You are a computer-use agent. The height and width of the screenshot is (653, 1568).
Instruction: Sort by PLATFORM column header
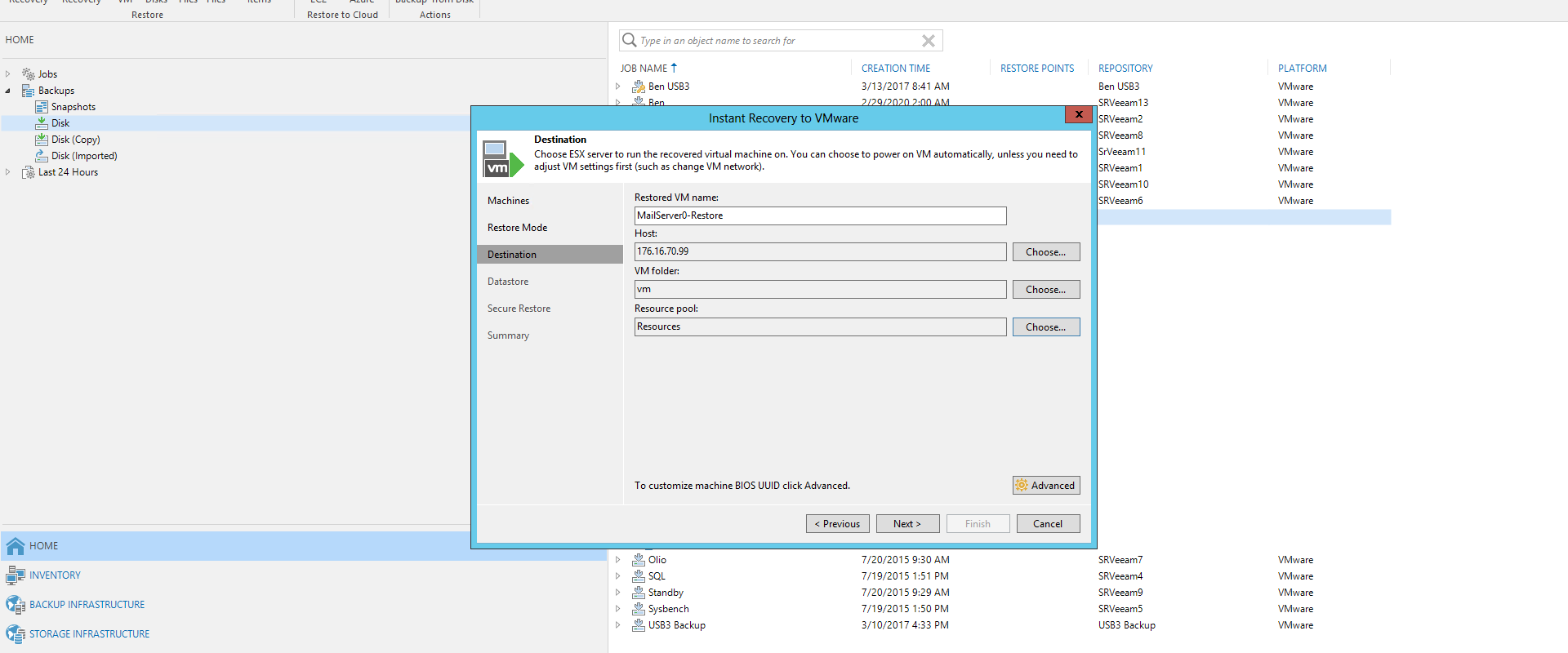point(1302,69)
